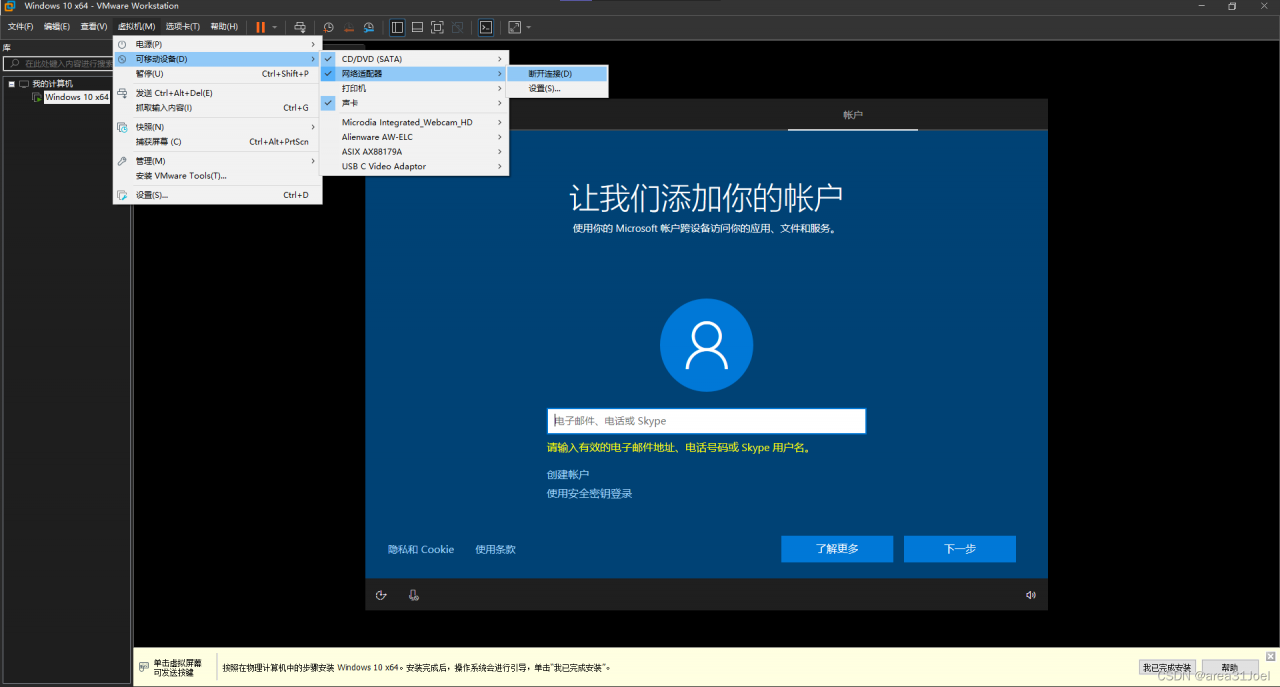Expand the 电源(P) submenu
Image resolution: width=1280 pixels, height=687 pixels.
217,44
